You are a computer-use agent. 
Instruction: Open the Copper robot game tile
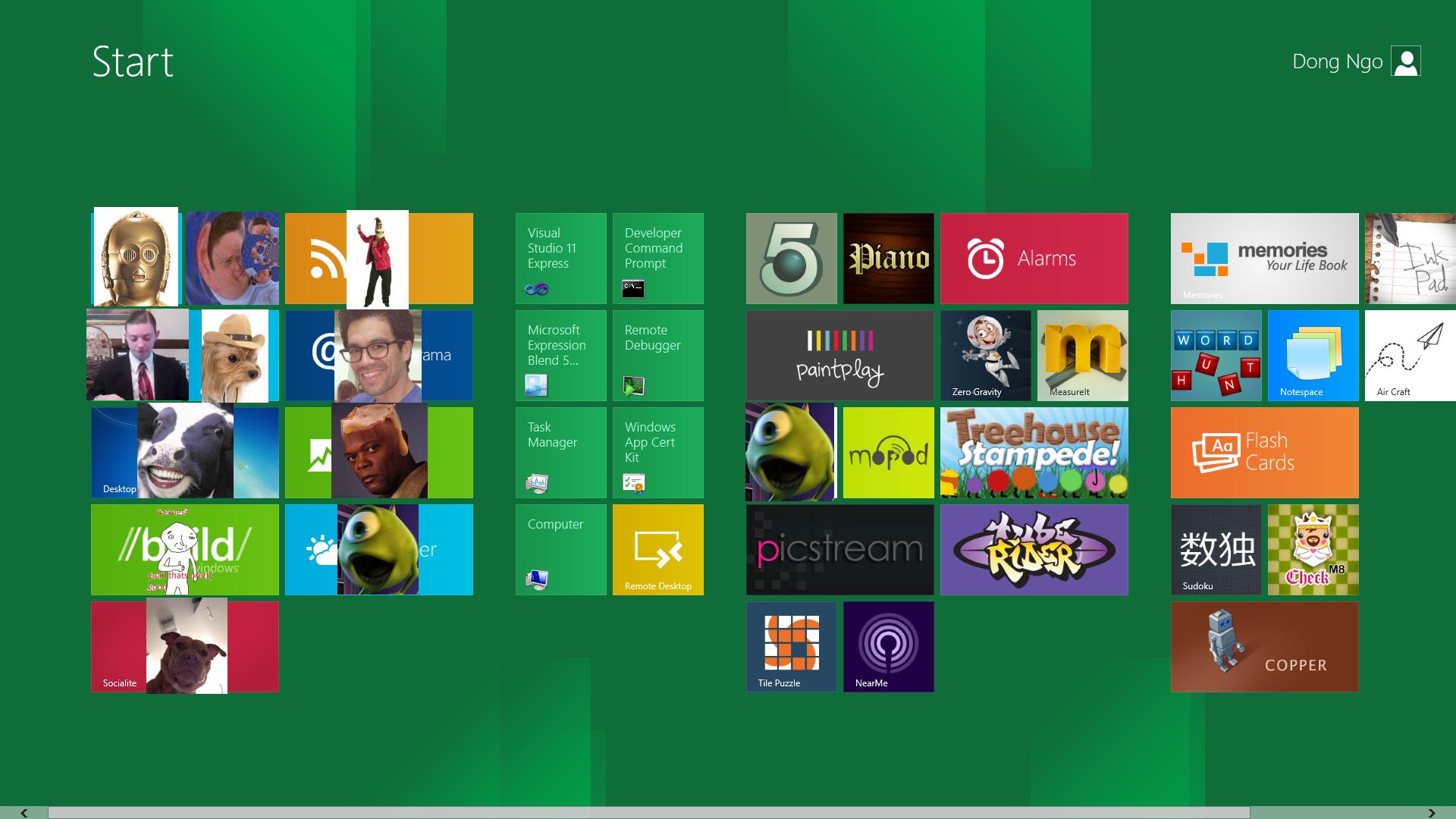click(x=1264, y=647)
